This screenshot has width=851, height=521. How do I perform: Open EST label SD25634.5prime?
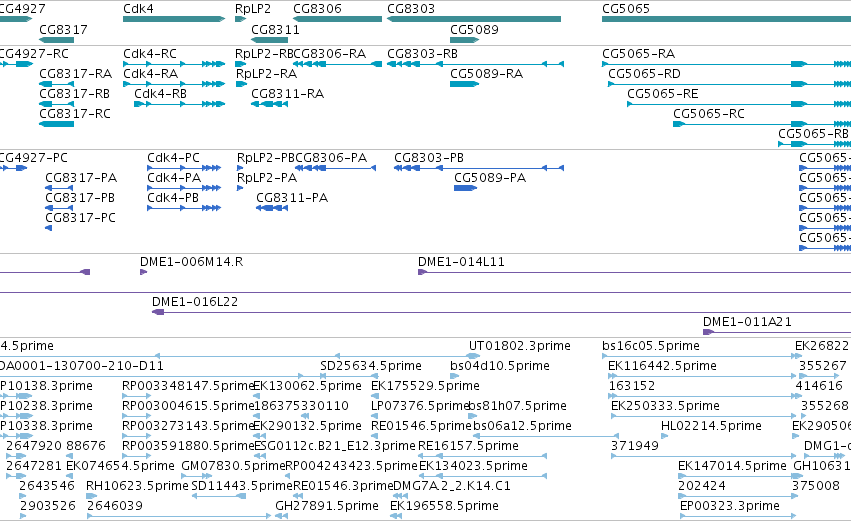(371, 366)
